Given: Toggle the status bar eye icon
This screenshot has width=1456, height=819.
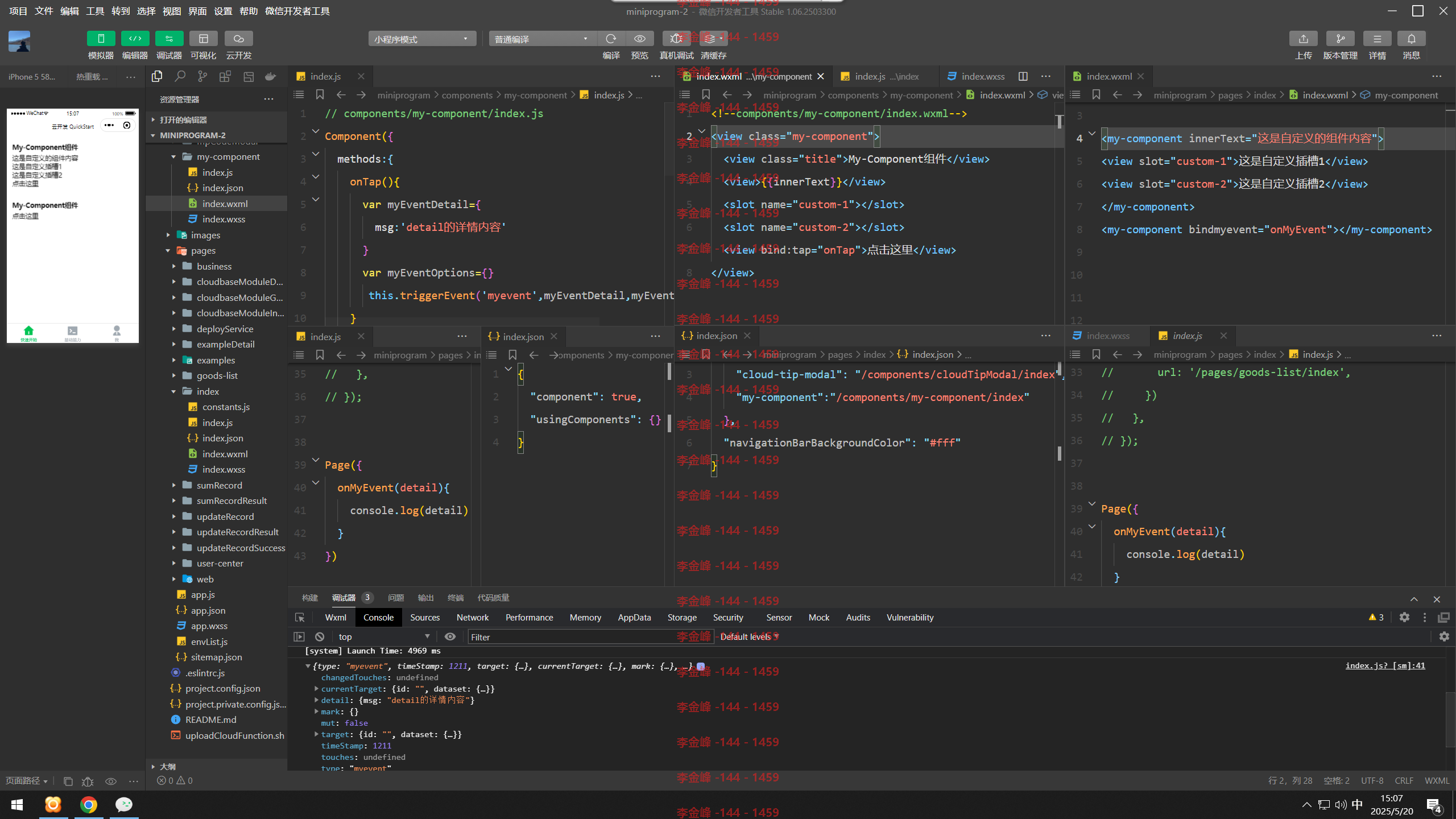Looking at the screenshot, I should pyautogui.click(x=111, y=781).
